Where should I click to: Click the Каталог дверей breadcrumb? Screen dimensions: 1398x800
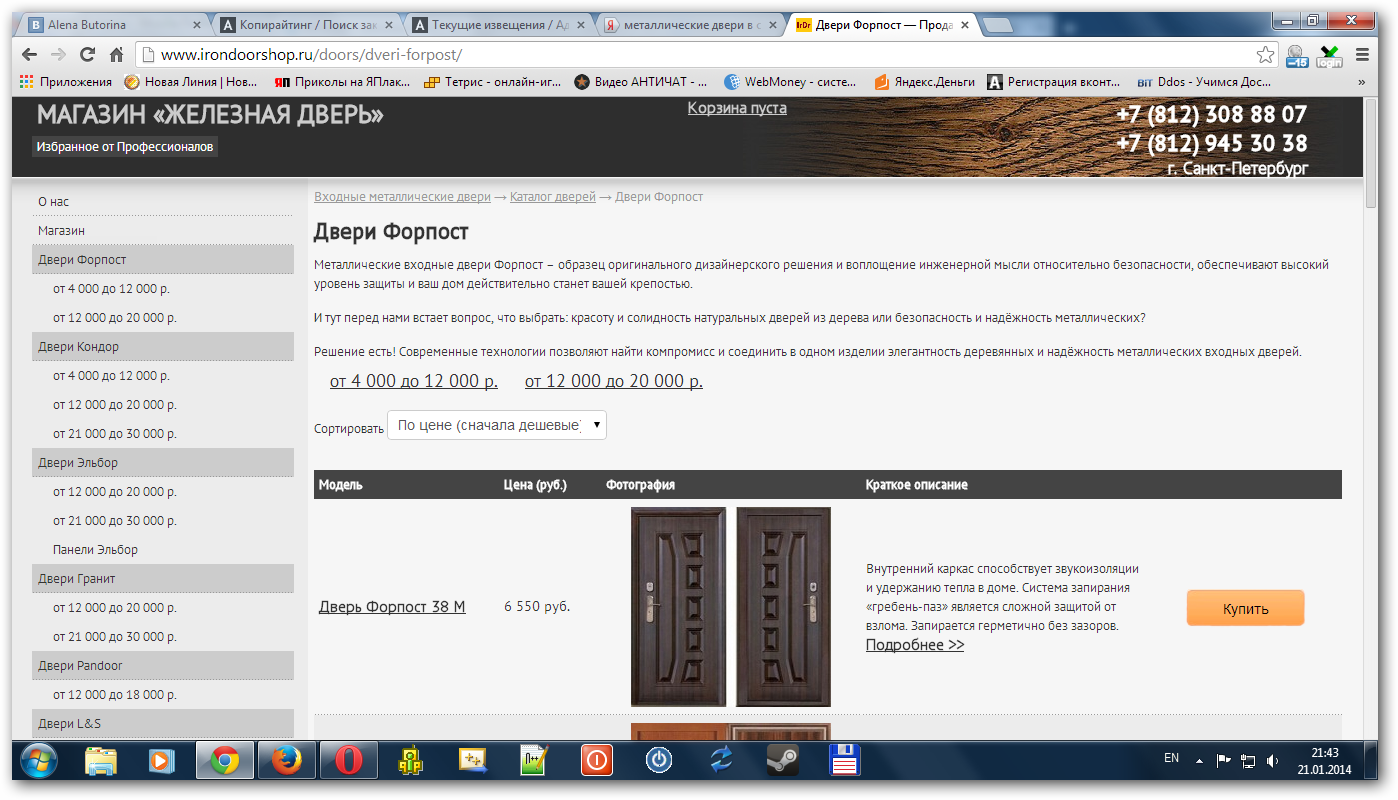tap(553, 197)
